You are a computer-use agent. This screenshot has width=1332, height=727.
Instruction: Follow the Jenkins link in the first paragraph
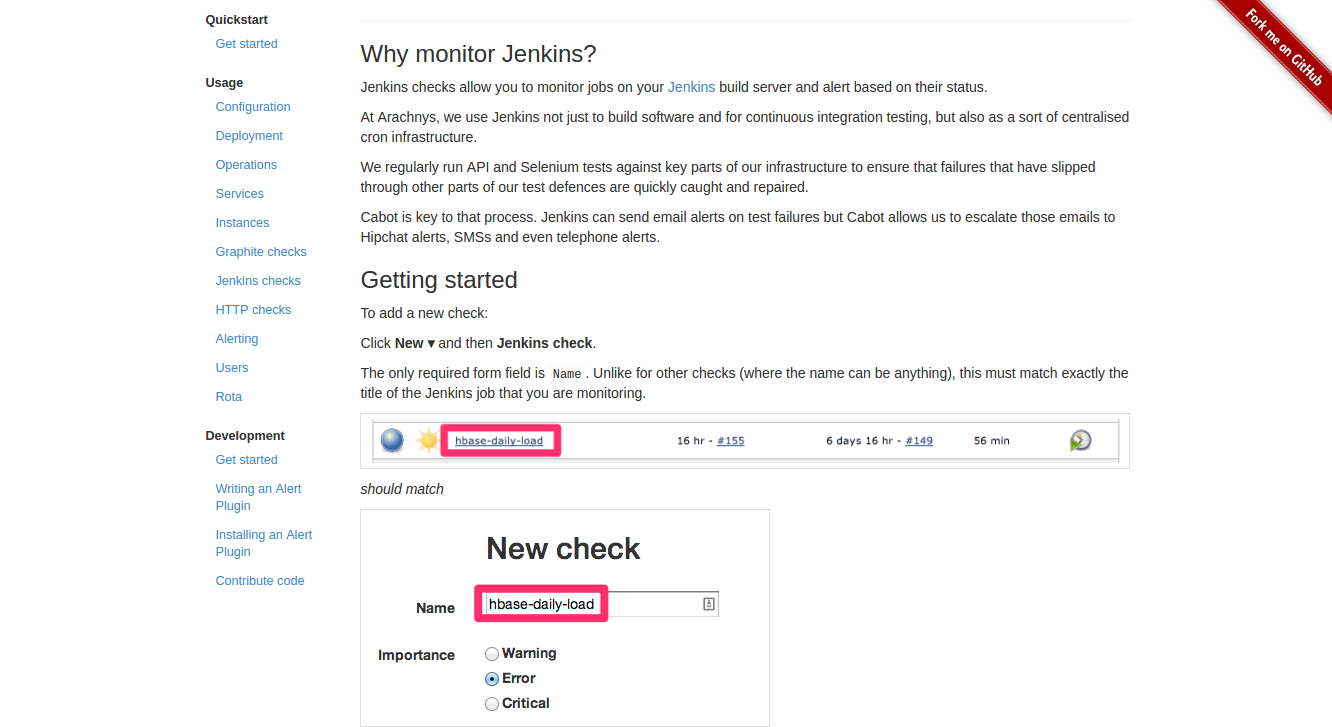click(x=691, y=87)
